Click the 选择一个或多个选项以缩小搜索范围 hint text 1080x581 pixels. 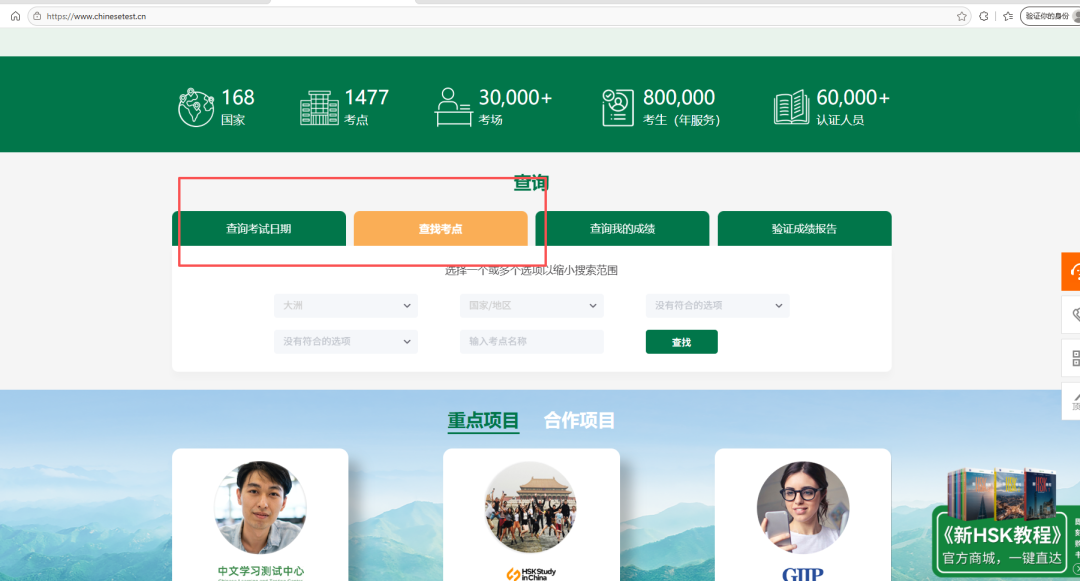coord(531,270)
